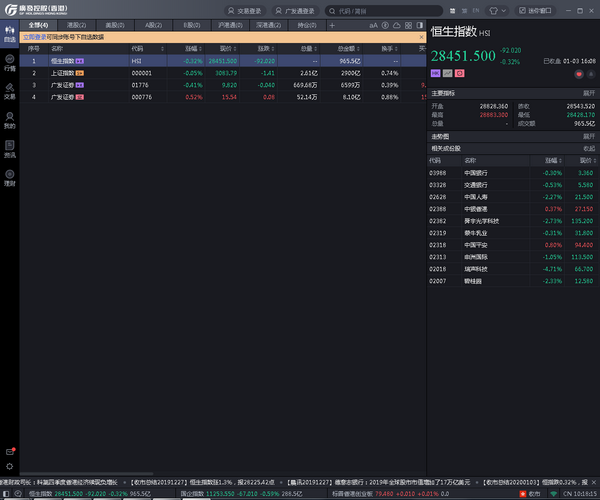Select the 港股(2) tab
This screenshot has width=600, height=500.
(x=77, y=25)
